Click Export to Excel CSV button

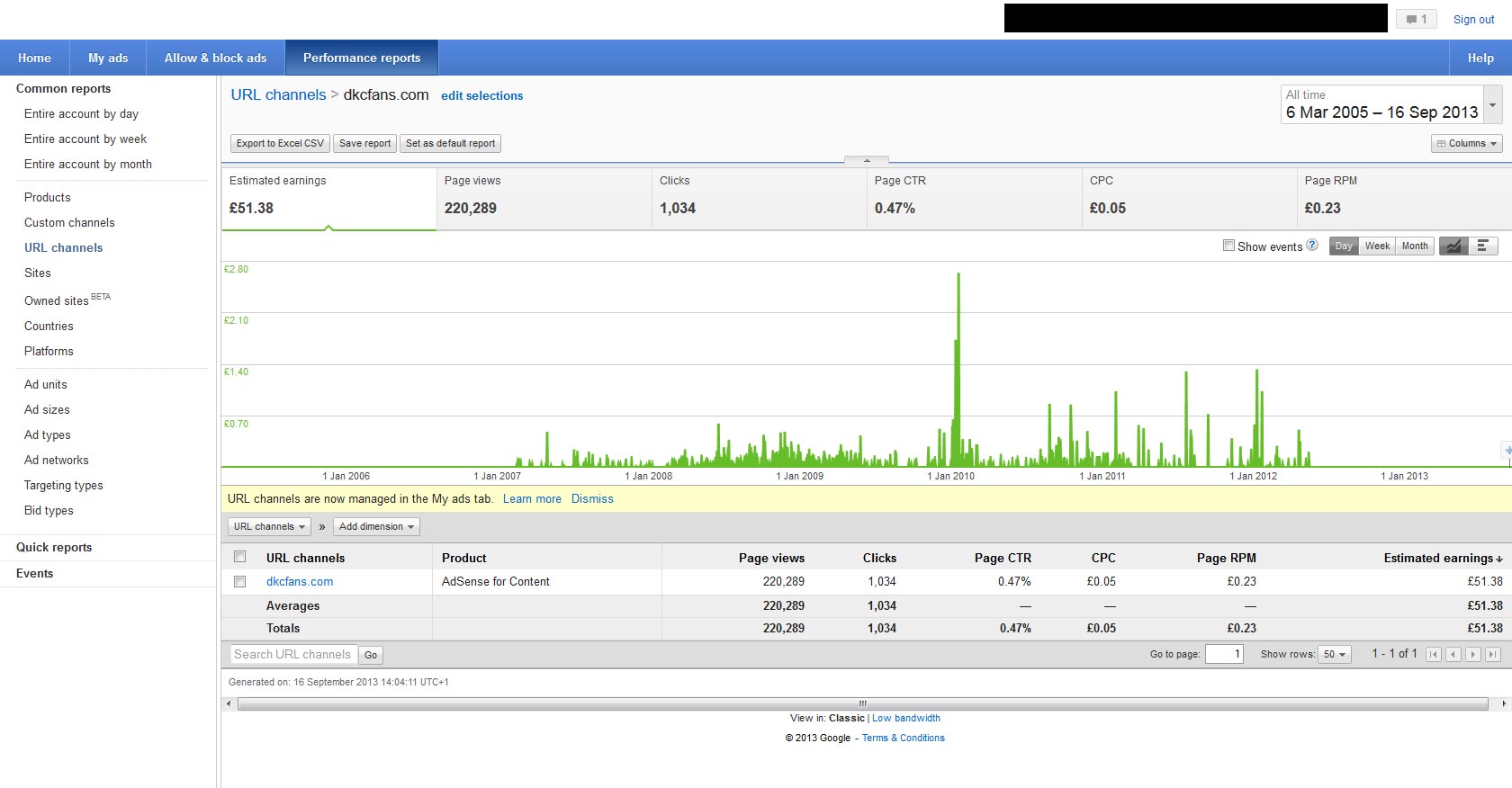pyautogui.click(x=280, y=143)
